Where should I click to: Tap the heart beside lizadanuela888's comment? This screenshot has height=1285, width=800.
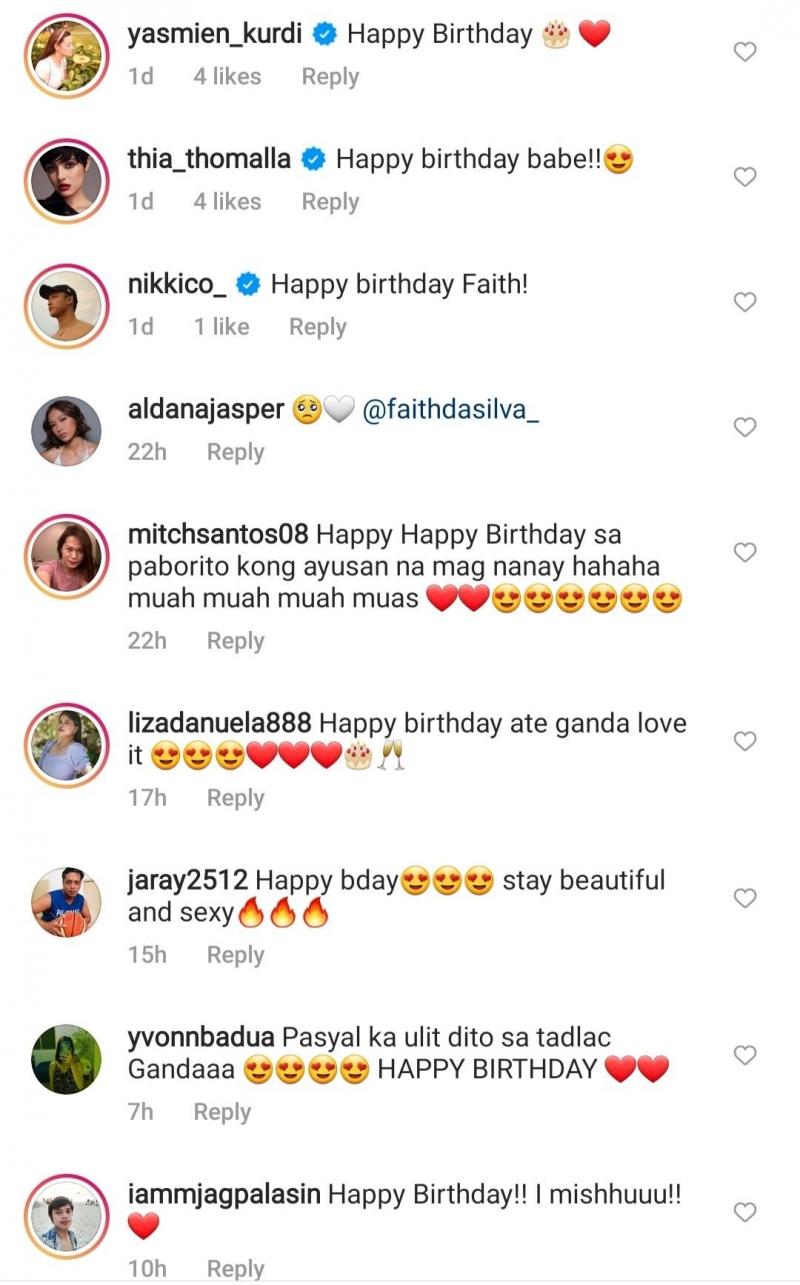coord(745,741)
